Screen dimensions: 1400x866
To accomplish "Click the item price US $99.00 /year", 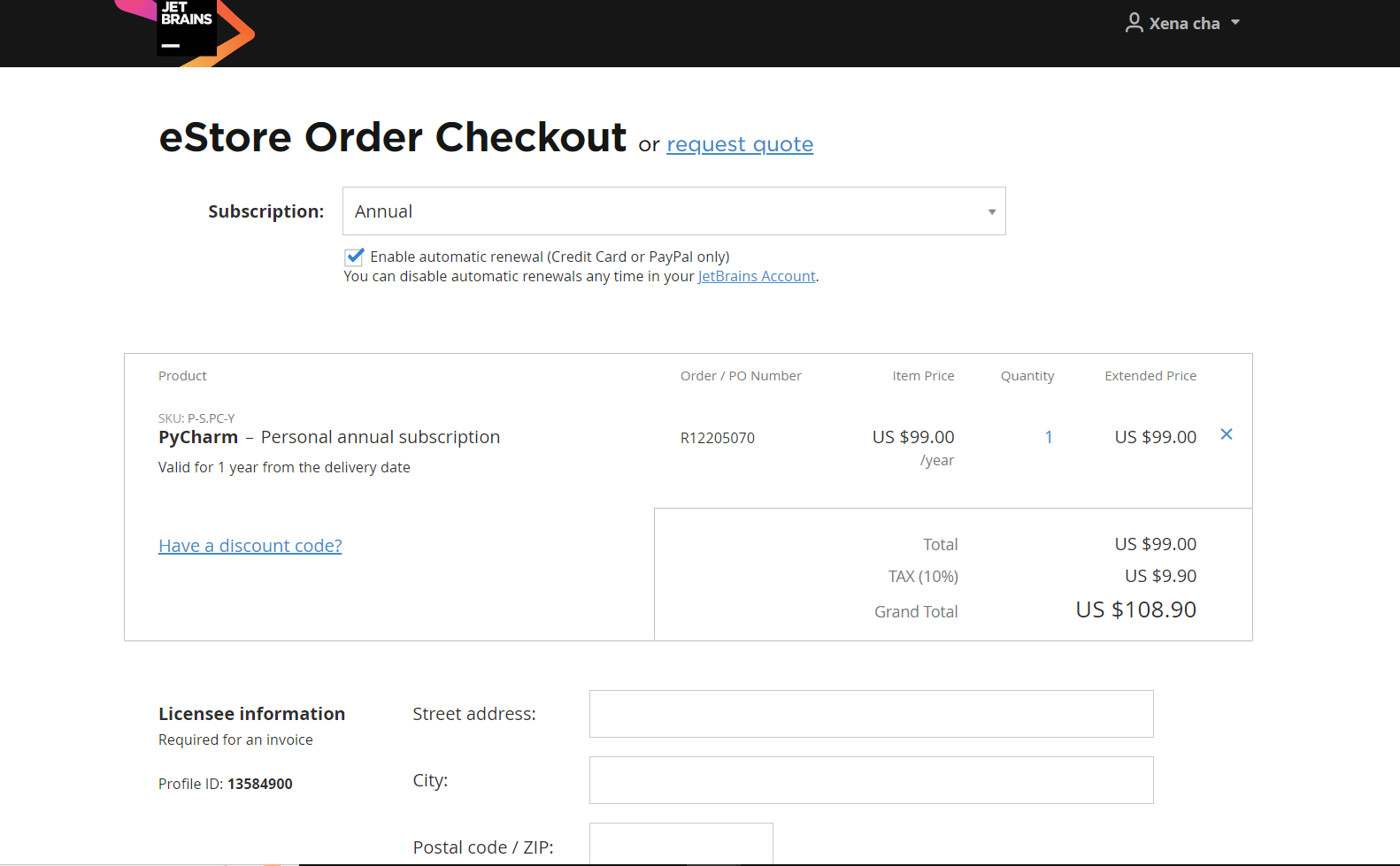I will tap(913, 447).
